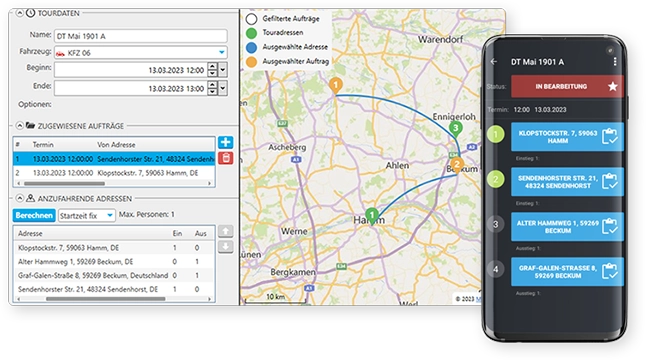Click green map marker 1 at Hamm
This screenshot has width=646, height=360.
pyautogui.click(x=372, y=215)
